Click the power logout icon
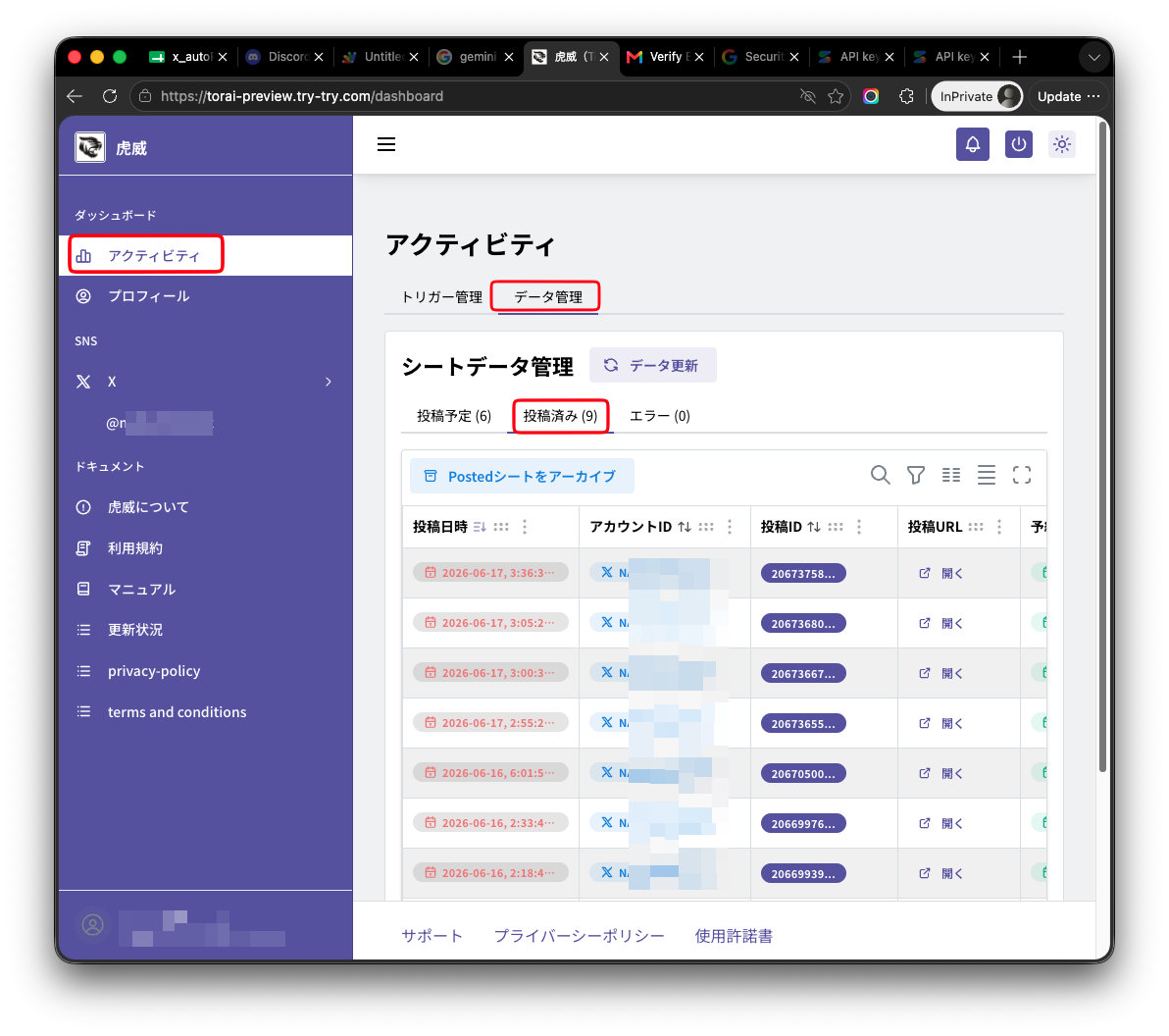1169x1036 pixels. click(x=1018, y=144)
